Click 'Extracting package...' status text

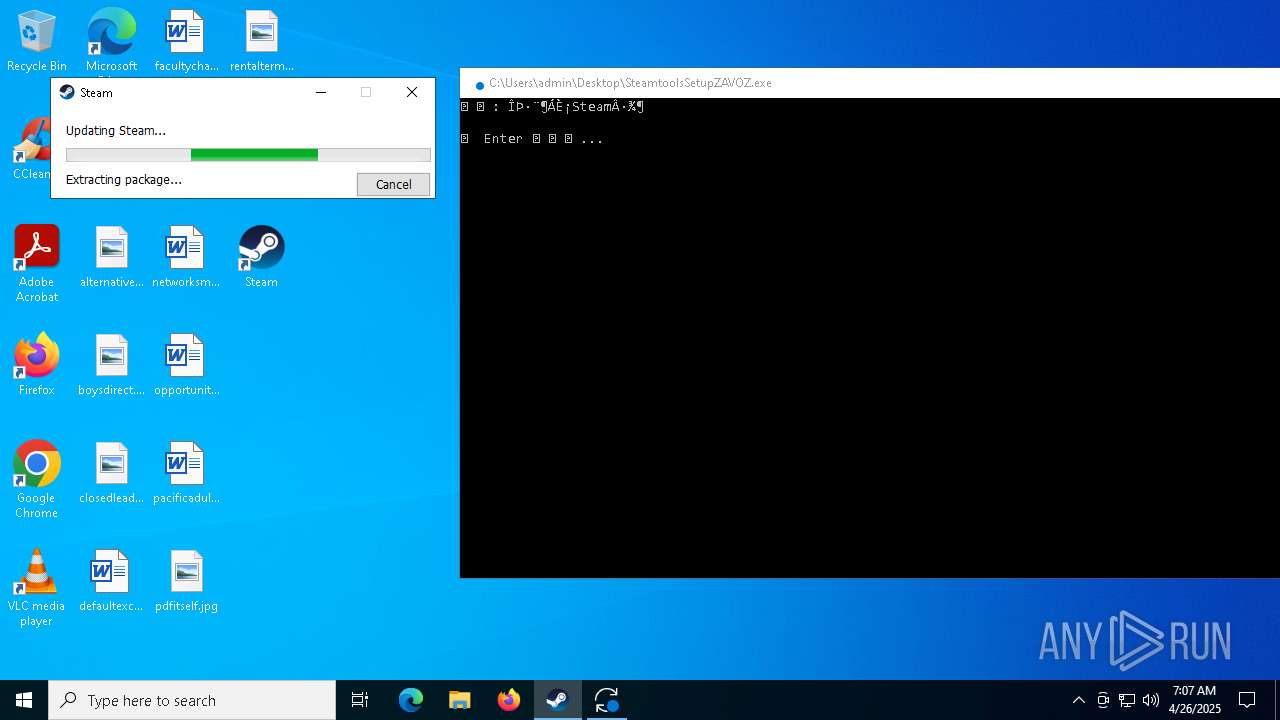click(124, 180)
